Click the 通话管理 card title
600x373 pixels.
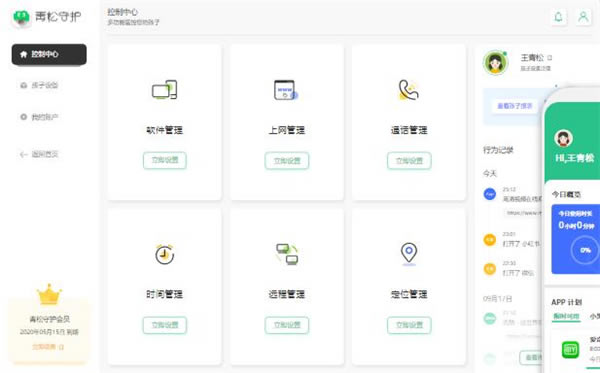pyautogui.click(x=409, y=130)
